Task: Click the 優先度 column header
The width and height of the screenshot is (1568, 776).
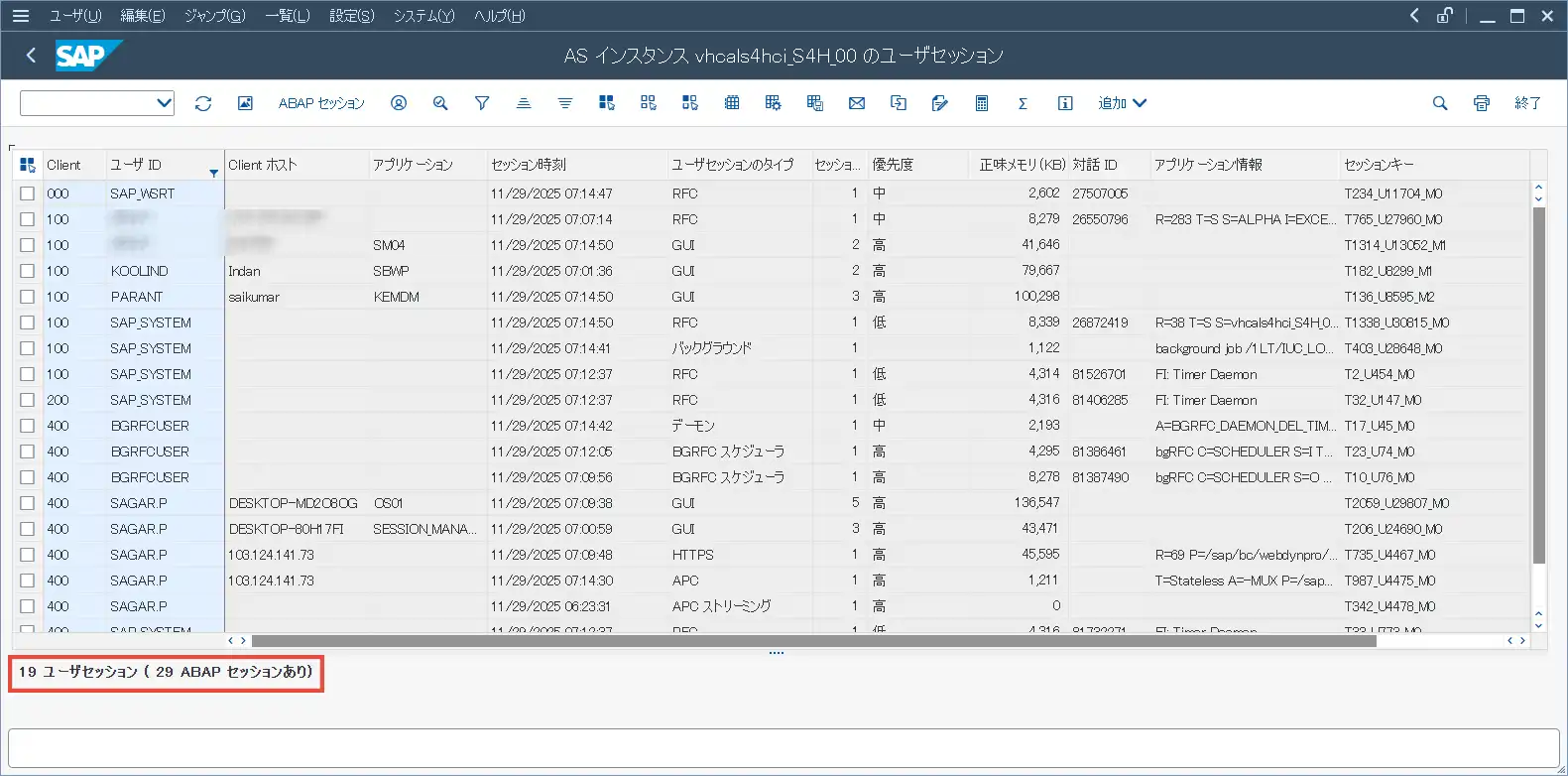Action: [918, 165]
